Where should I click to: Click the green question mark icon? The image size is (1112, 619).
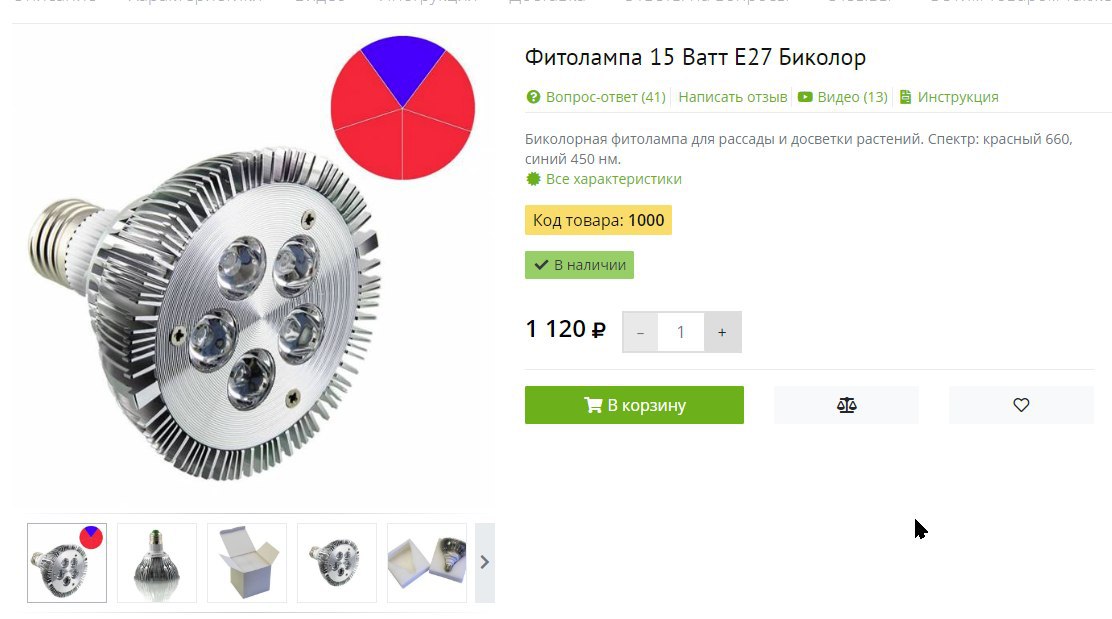click(533, 97)
